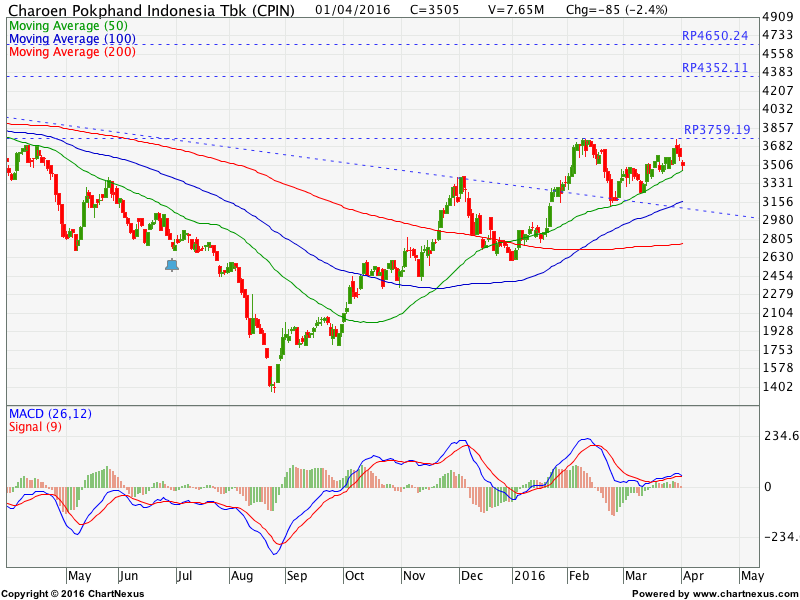Click the Mar label on time axis
Screen dimensions: 800x600
click(636, 576)
